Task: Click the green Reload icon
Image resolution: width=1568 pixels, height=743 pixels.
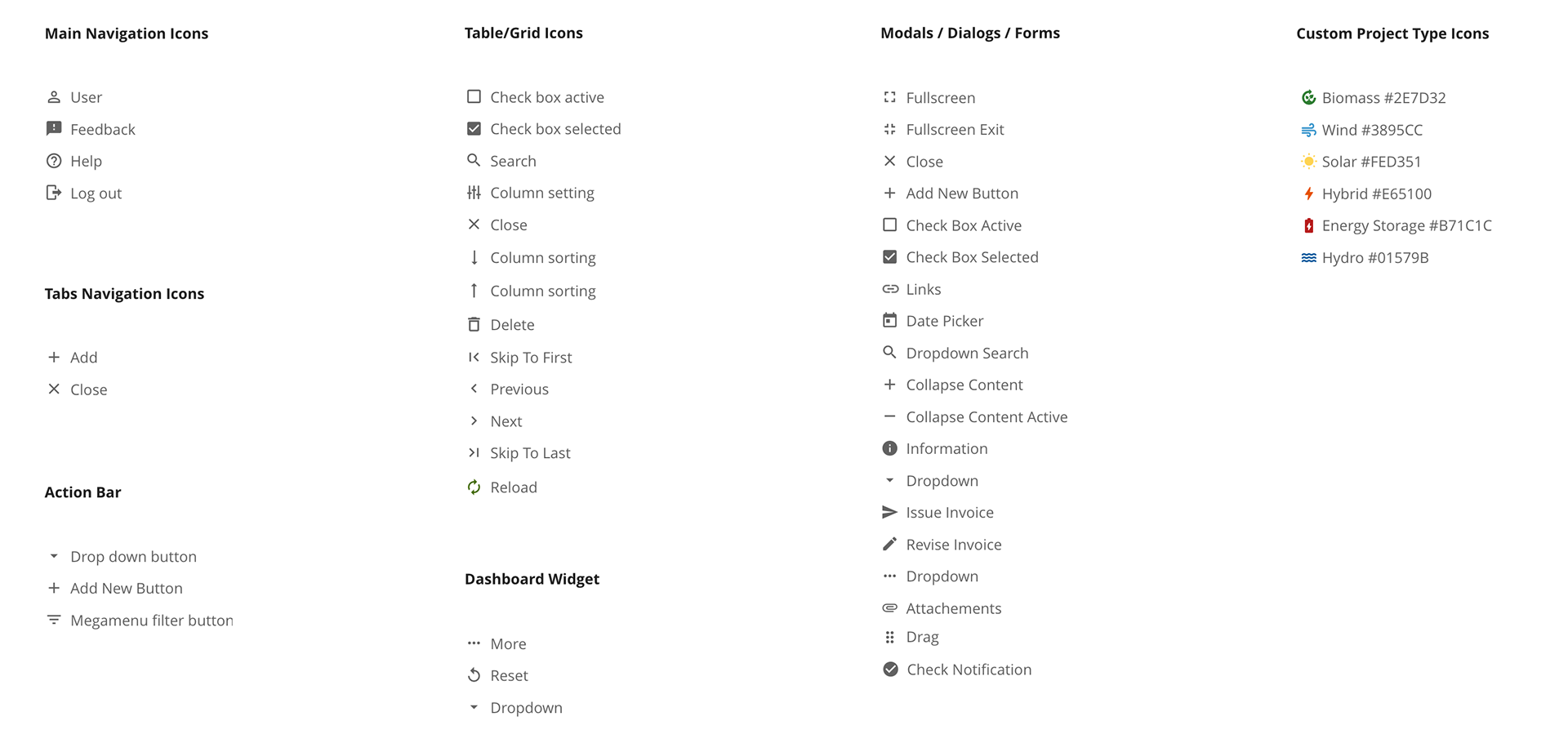Action: [474, 487]
